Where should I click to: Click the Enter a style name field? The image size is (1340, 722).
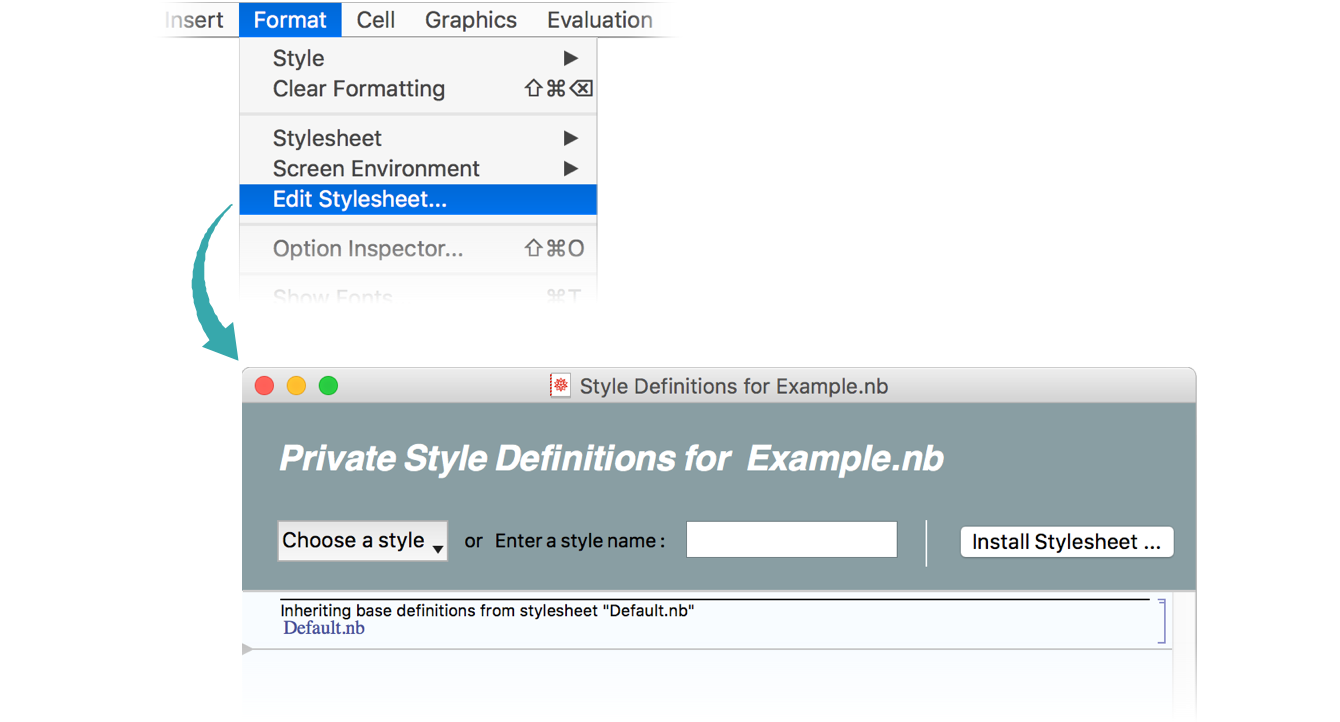[x=791, y=540]
